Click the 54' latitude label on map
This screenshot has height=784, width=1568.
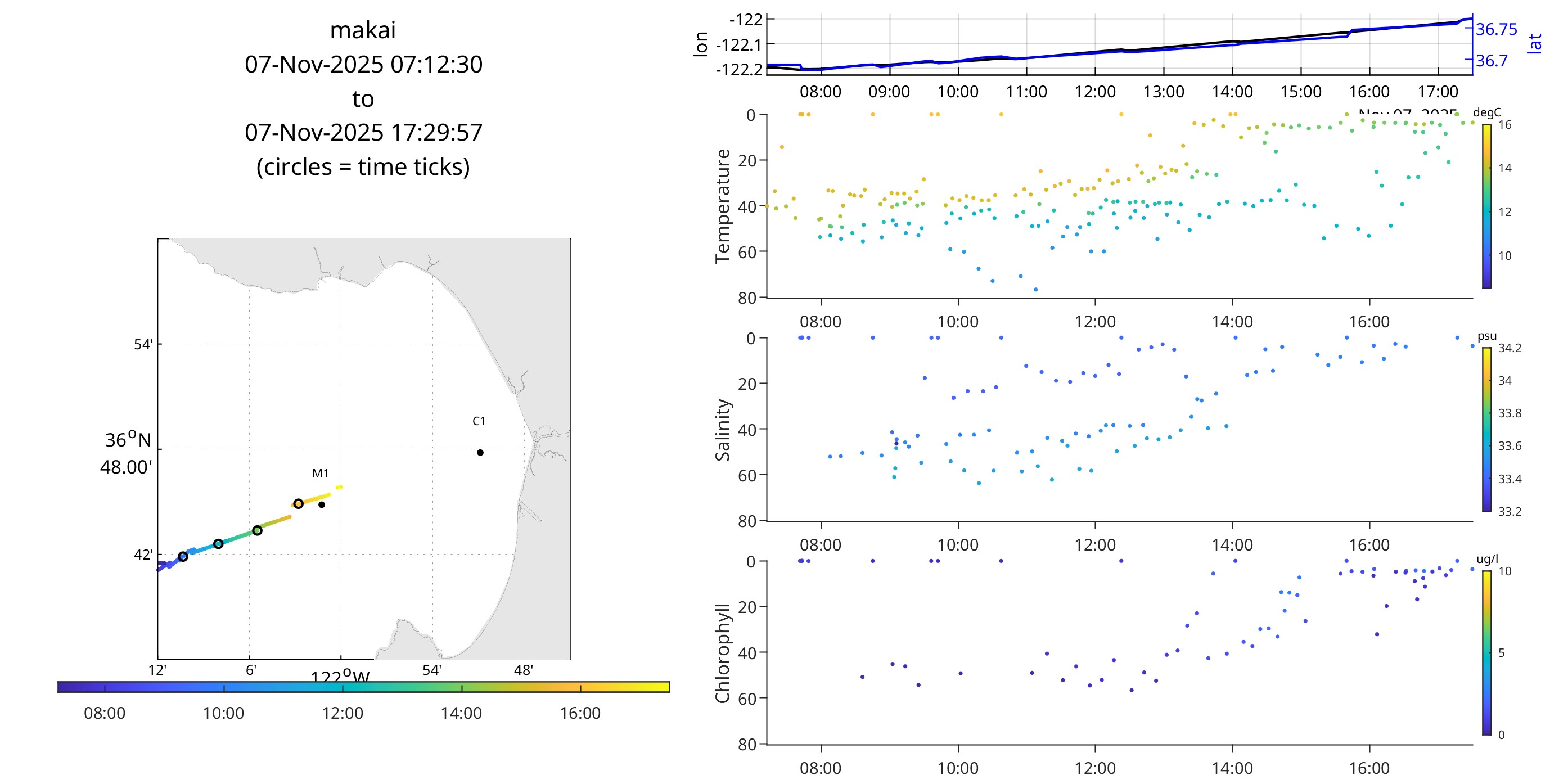pos(143,345)
